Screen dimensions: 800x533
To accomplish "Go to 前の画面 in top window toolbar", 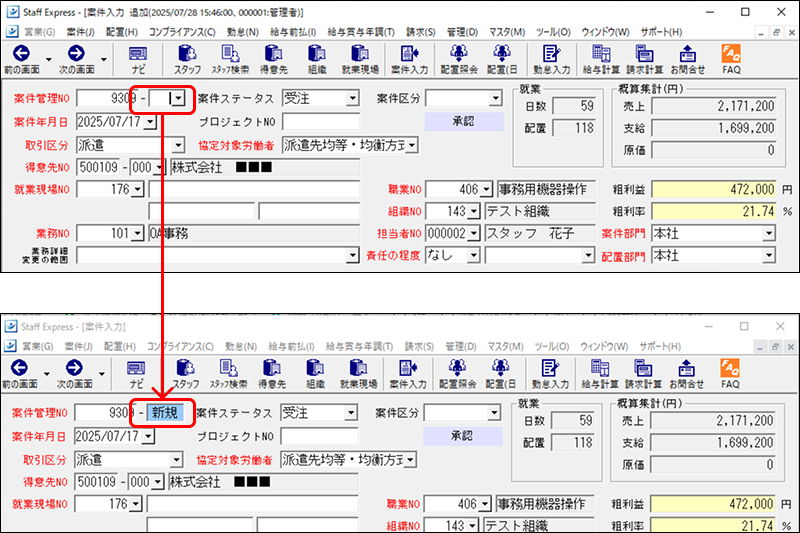I will (21, 59).
